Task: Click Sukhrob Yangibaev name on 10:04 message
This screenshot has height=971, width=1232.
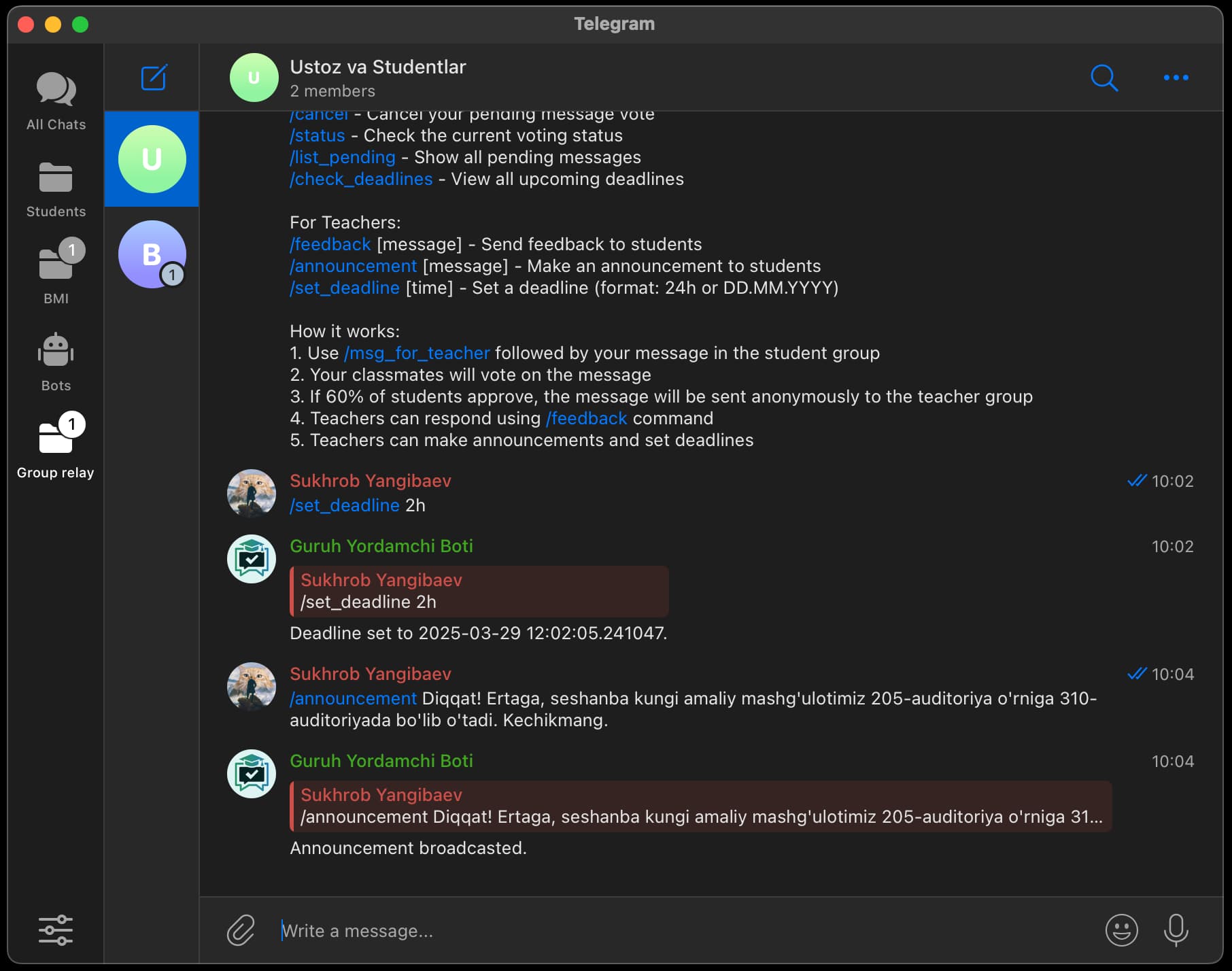Action: (x=371, y=674)
